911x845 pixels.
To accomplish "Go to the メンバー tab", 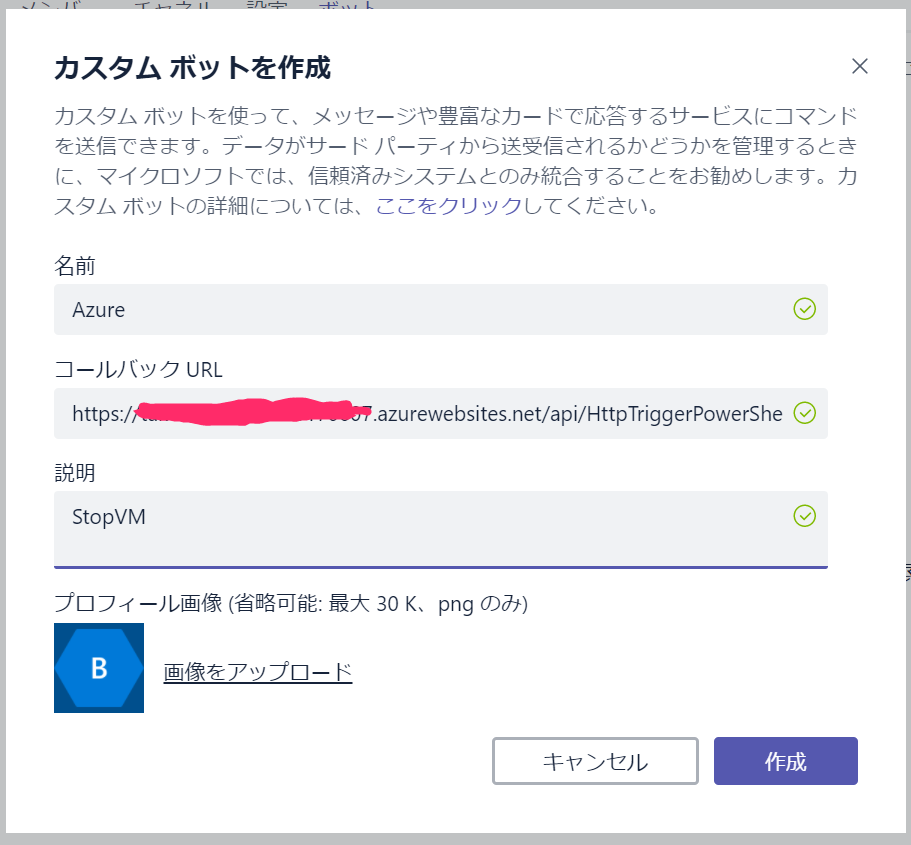I will pos(54,6).
